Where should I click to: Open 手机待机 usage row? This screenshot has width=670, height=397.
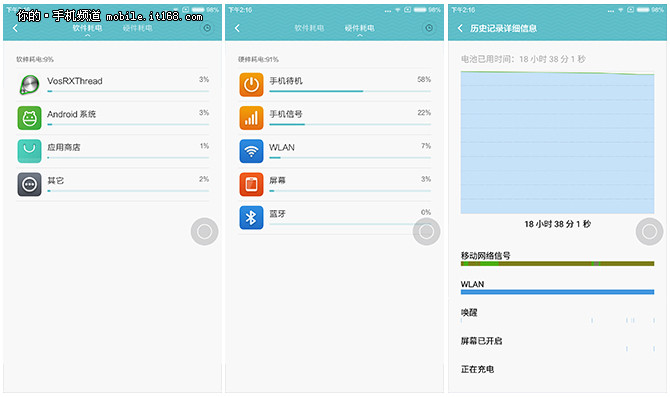335,85
